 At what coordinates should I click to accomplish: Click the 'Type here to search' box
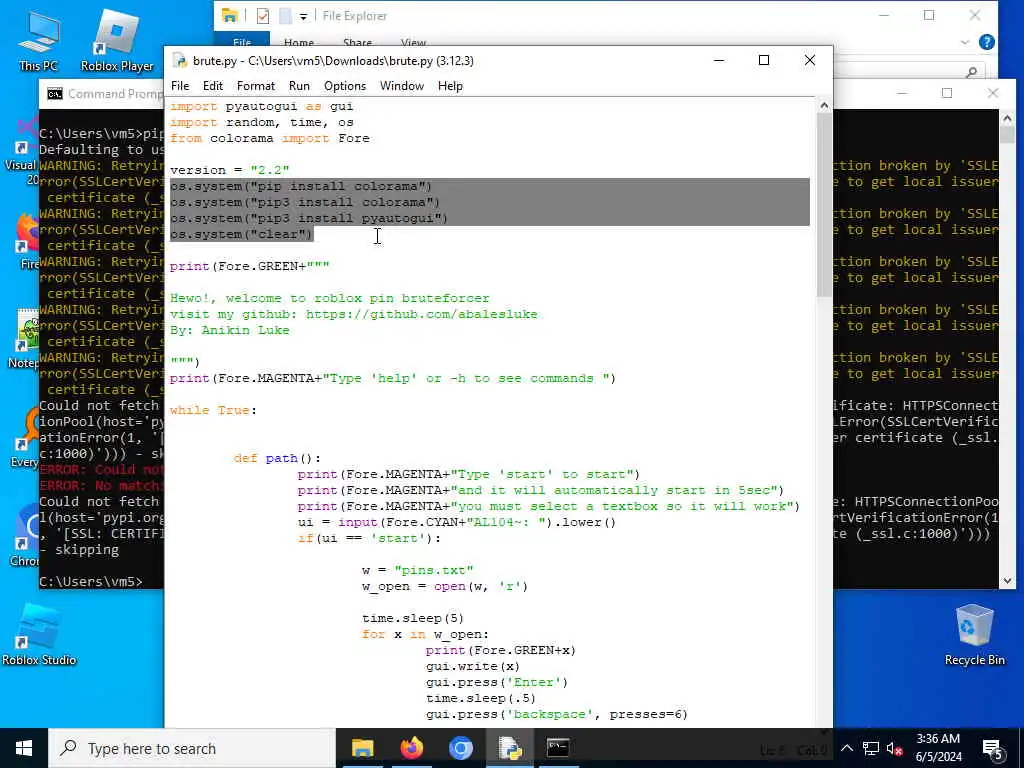(192, 748)
